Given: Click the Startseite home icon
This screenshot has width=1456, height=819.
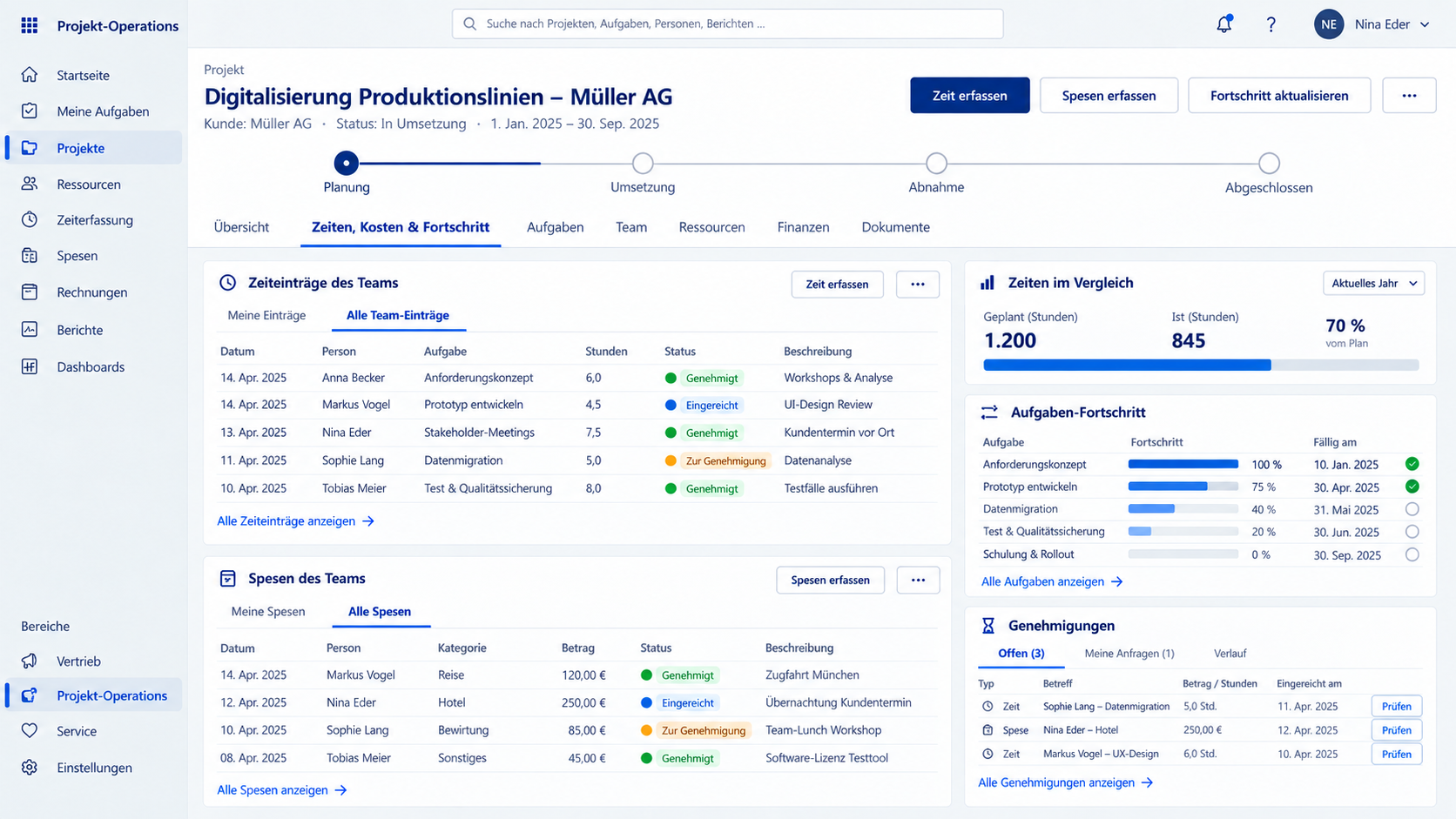Looking at the screenshot, I should (30, 75).
